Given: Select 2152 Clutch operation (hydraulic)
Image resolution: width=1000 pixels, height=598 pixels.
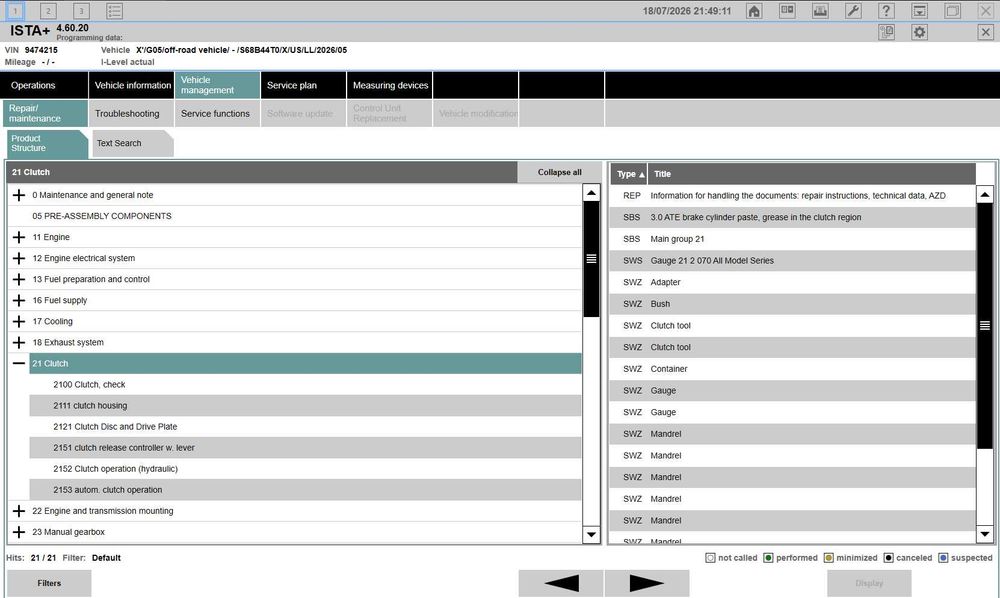Looking at the screenshot, I should pyautogui.click(x=305, y=469).
